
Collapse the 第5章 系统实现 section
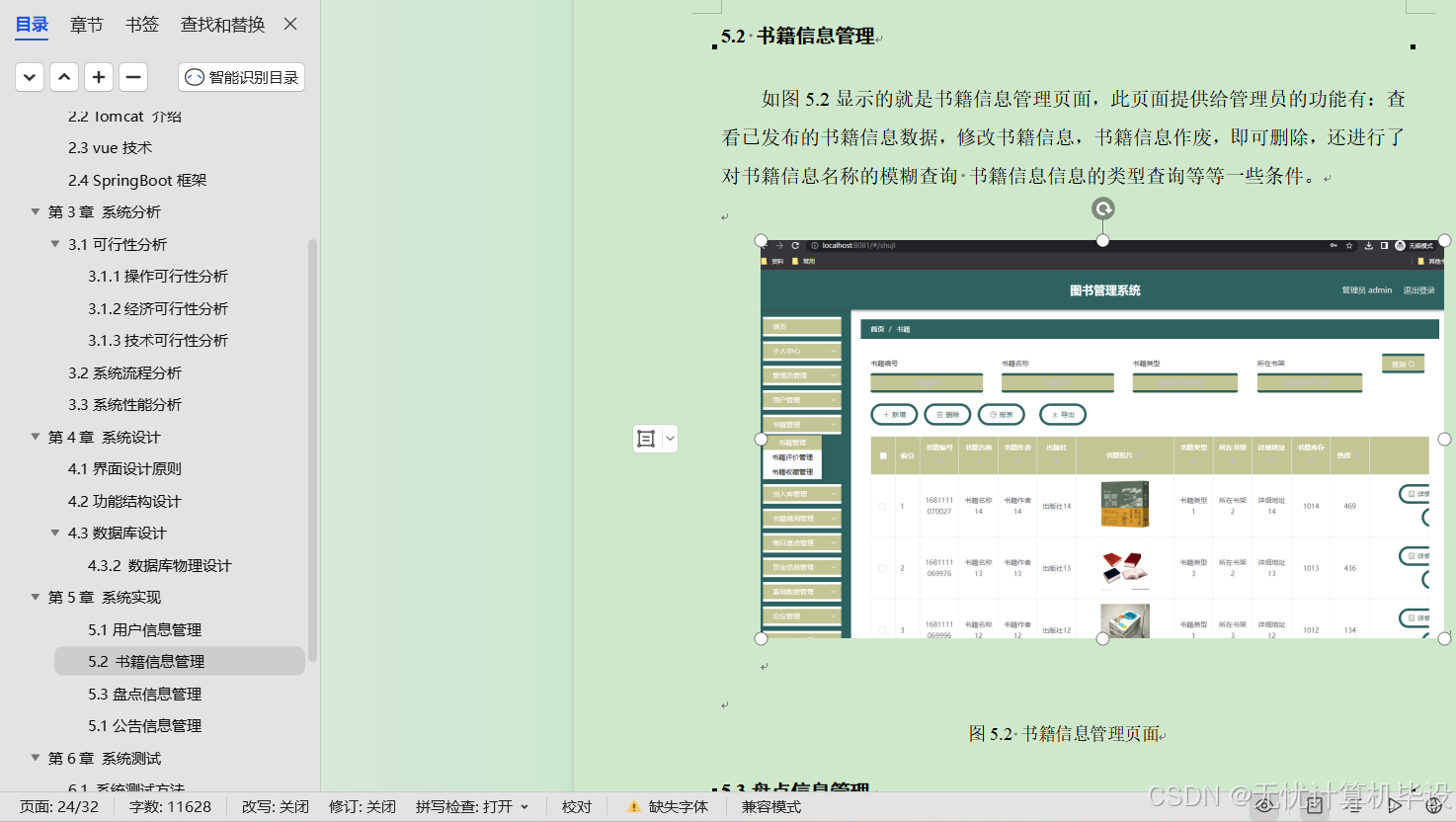click(x=35, y=597)
